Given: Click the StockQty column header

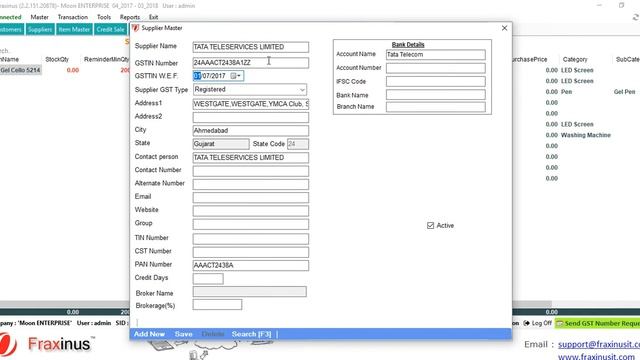Looking at the screenshot, I should coord(57,60).
